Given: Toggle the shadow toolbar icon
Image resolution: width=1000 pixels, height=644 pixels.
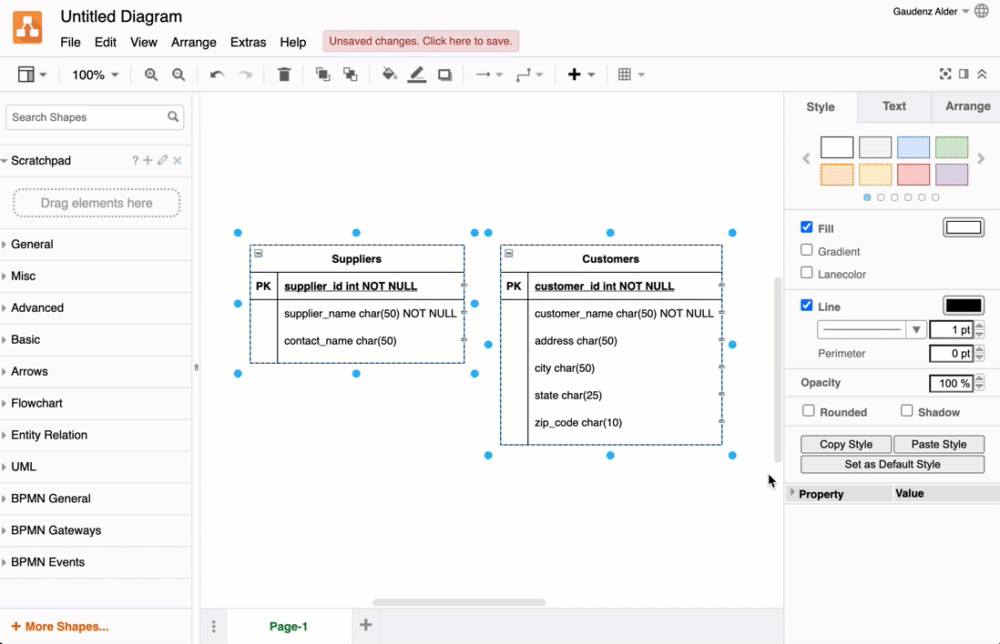Looking at the screenshot, I should pyautogui.click(x=445, y=75).
